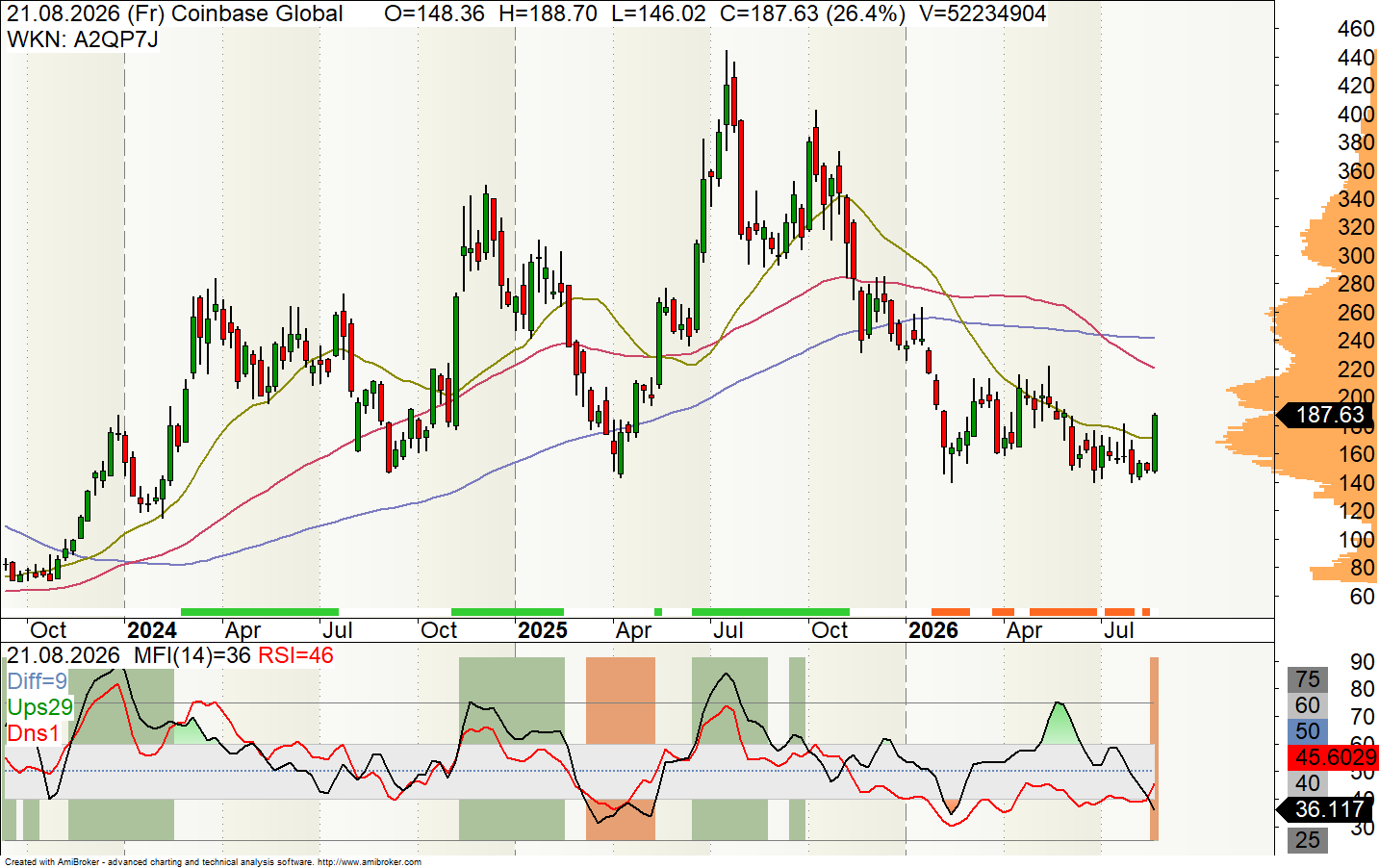Click the red '45.6029' RSI value tag
This screenshot has width=1379, height=868.
(1336, 757)
